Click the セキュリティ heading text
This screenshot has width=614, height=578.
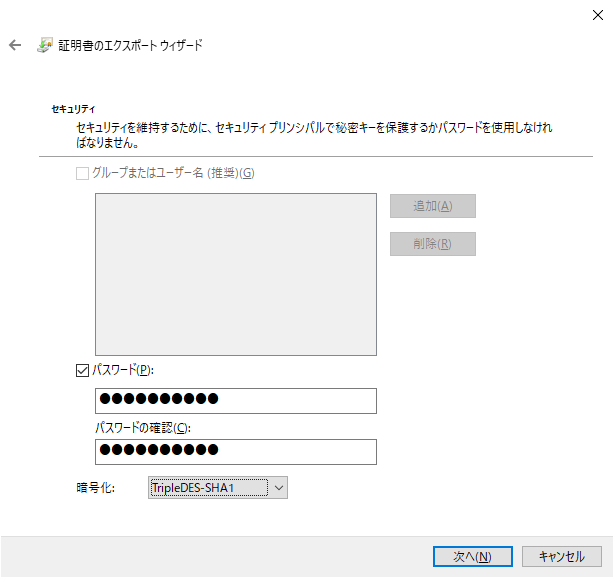[x=73, y=109]
